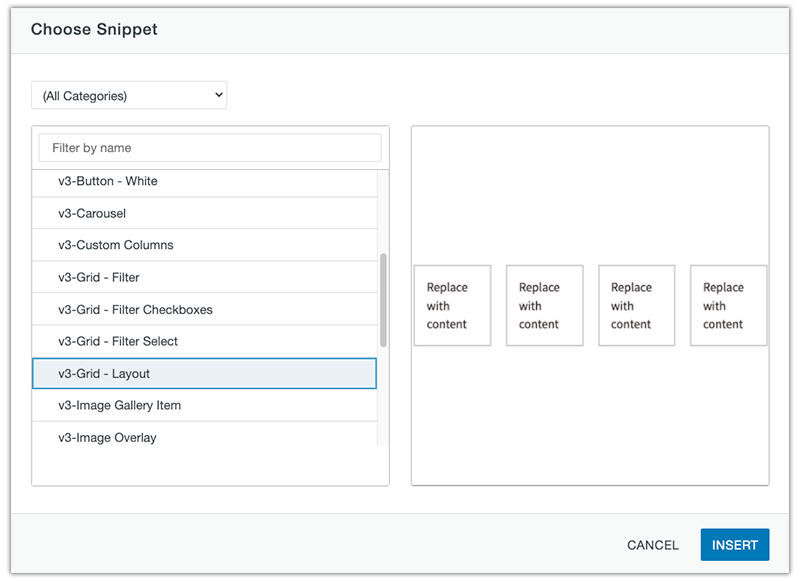Click the first Replace with content box
The image size is (800, 581).
tap(453, 306)
